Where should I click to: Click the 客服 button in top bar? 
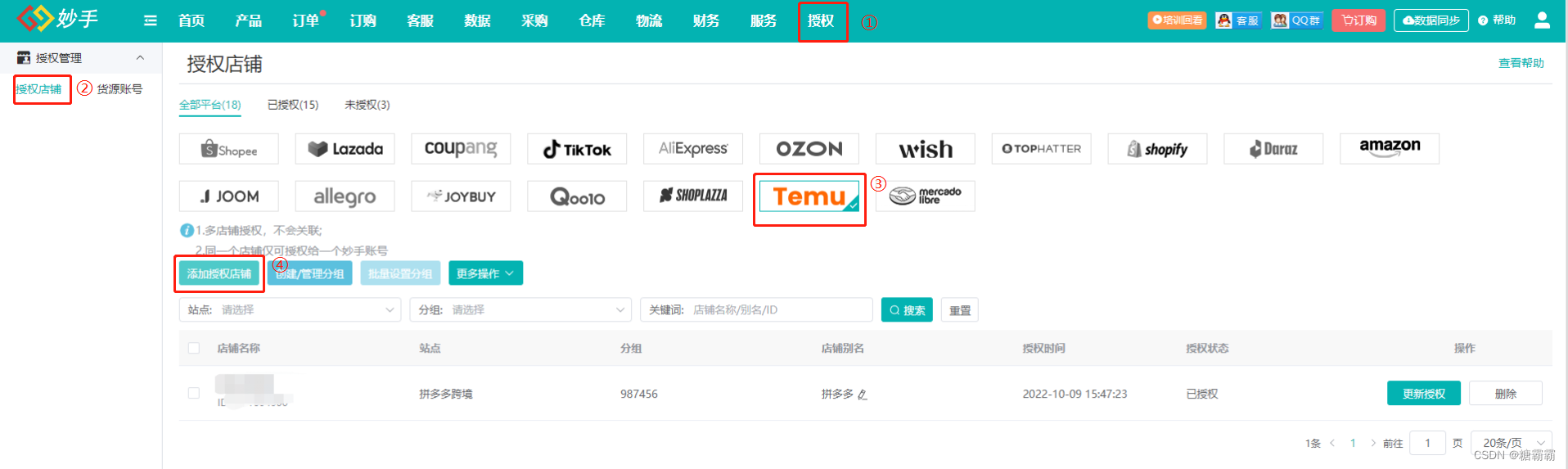pyautogui.click(x=1237, y=20)
